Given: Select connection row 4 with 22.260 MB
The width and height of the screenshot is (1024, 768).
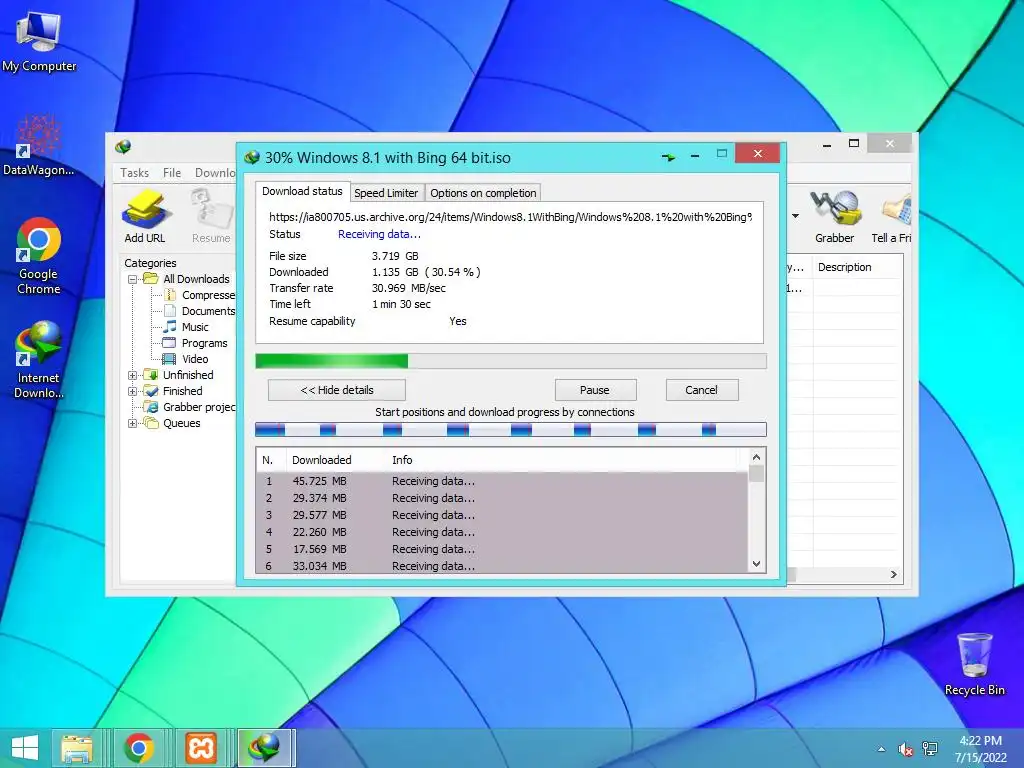Looking at the screenshot, I should [x=502, y=532].
